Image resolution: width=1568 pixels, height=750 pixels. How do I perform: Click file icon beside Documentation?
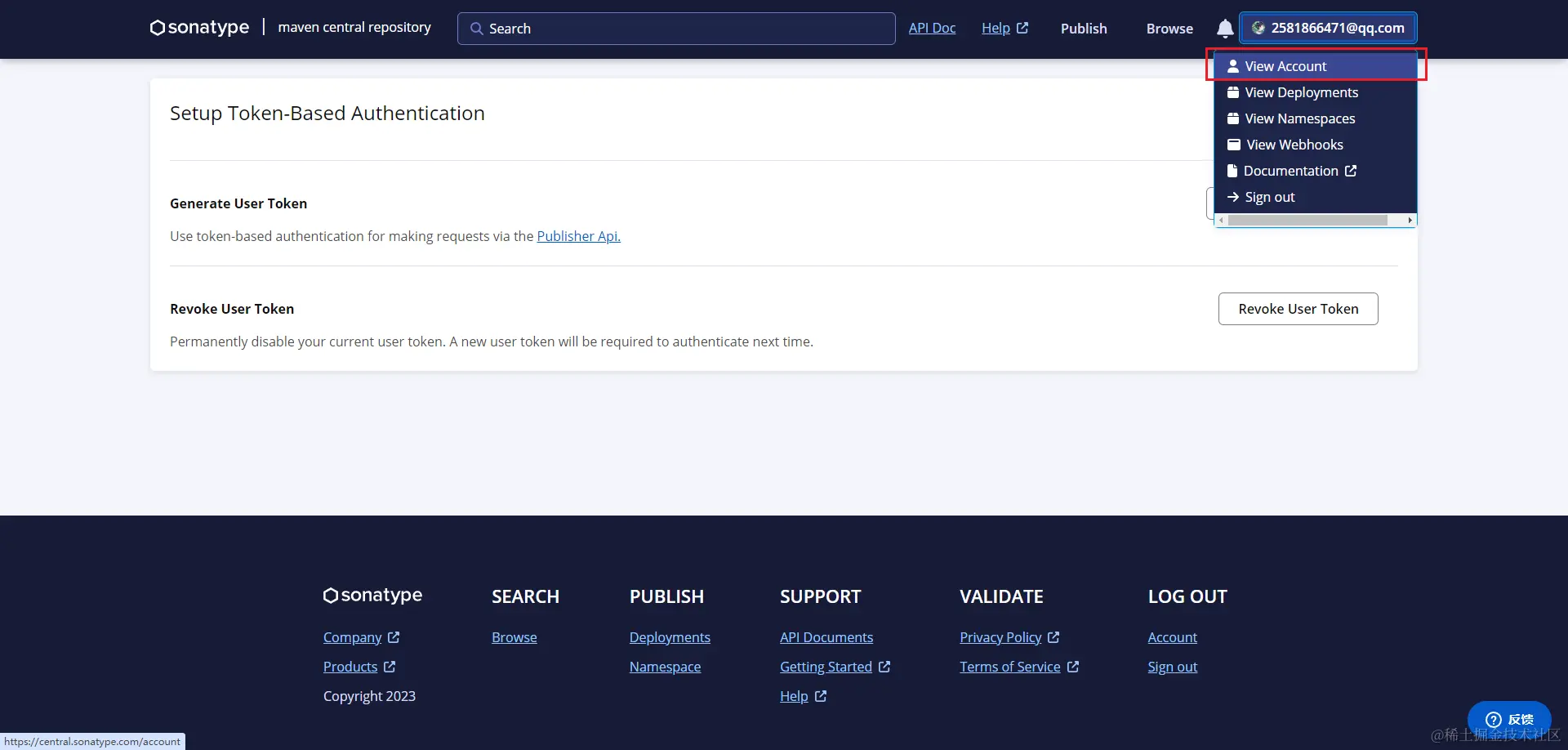coord(1232,171)
